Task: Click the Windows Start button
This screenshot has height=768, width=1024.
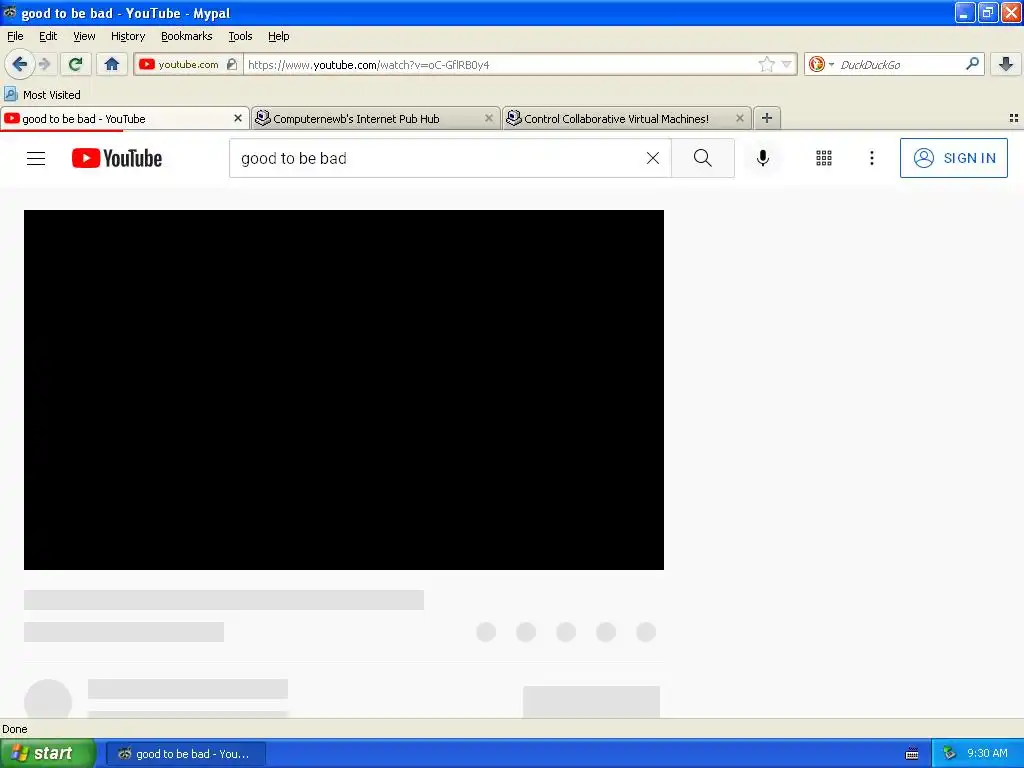Action: point(47,754)
